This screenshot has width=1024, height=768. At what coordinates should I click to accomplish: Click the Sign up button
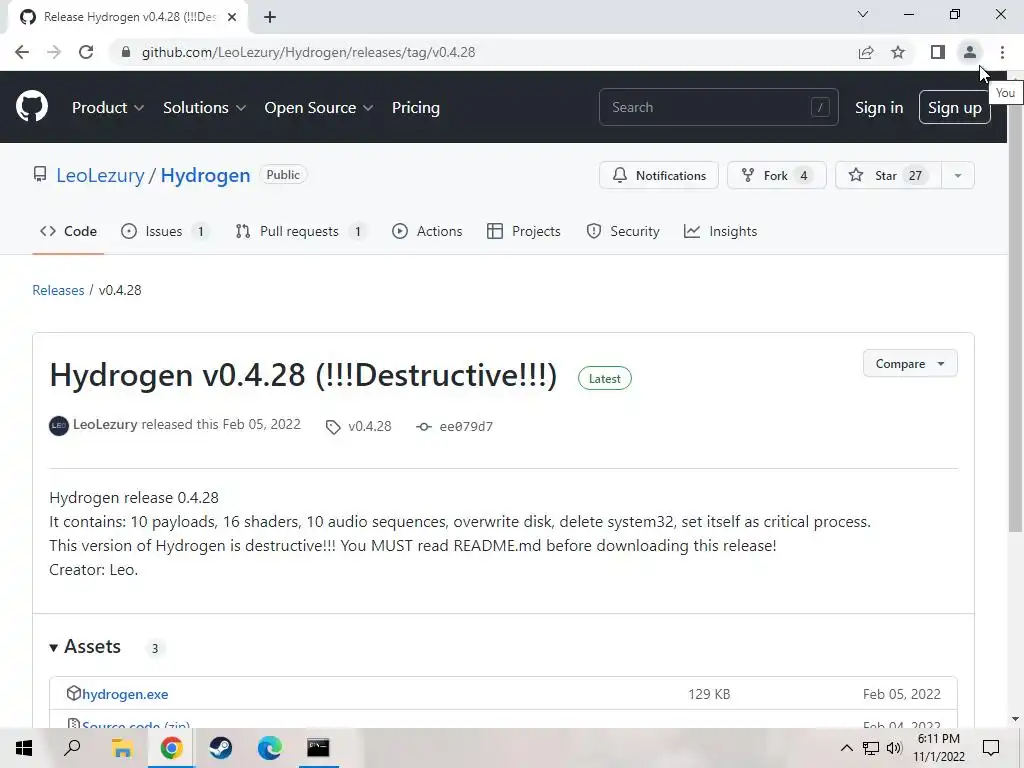[x=955, y=108]
